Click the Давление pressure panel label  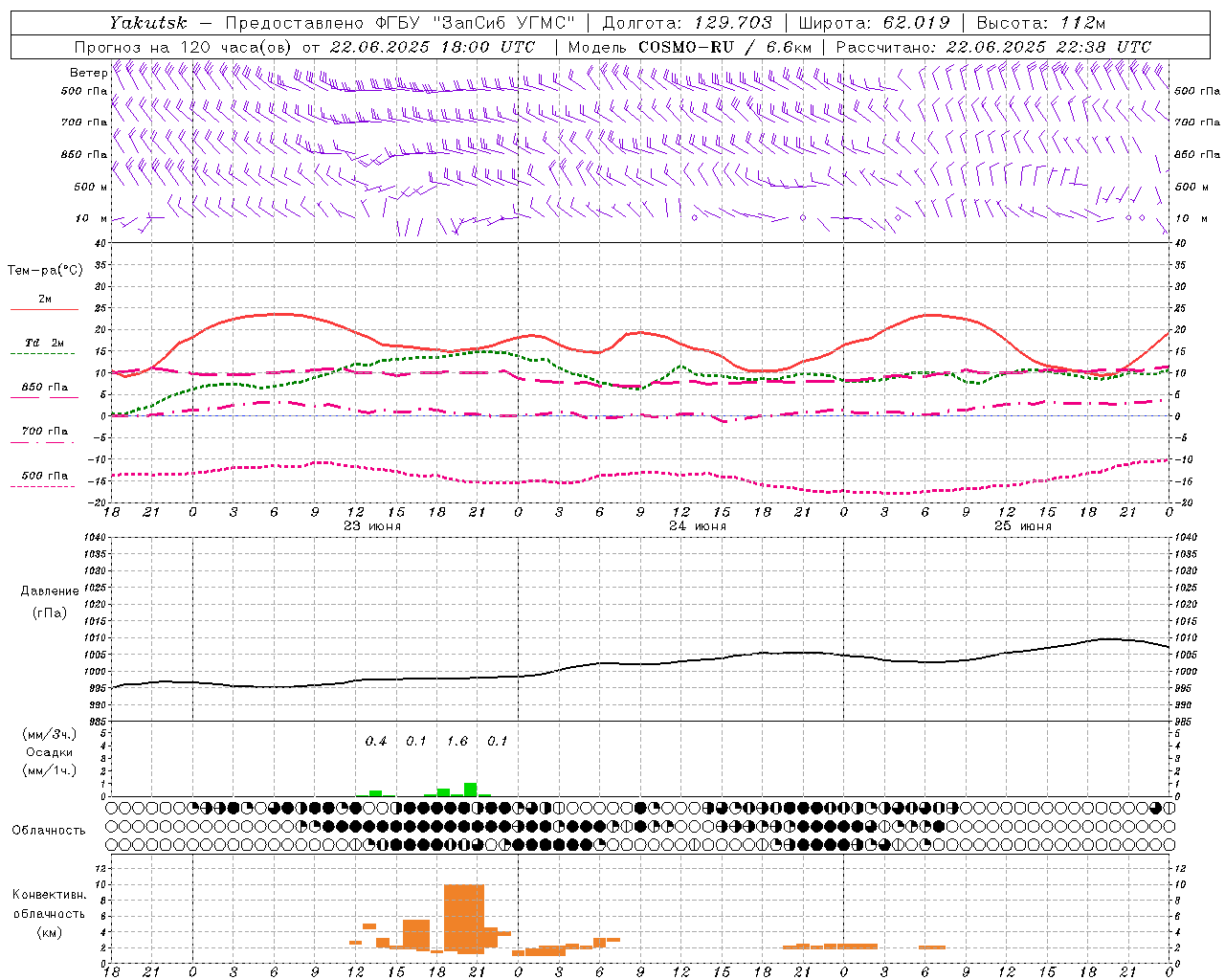pyautogui.click(x=50, y=591)
